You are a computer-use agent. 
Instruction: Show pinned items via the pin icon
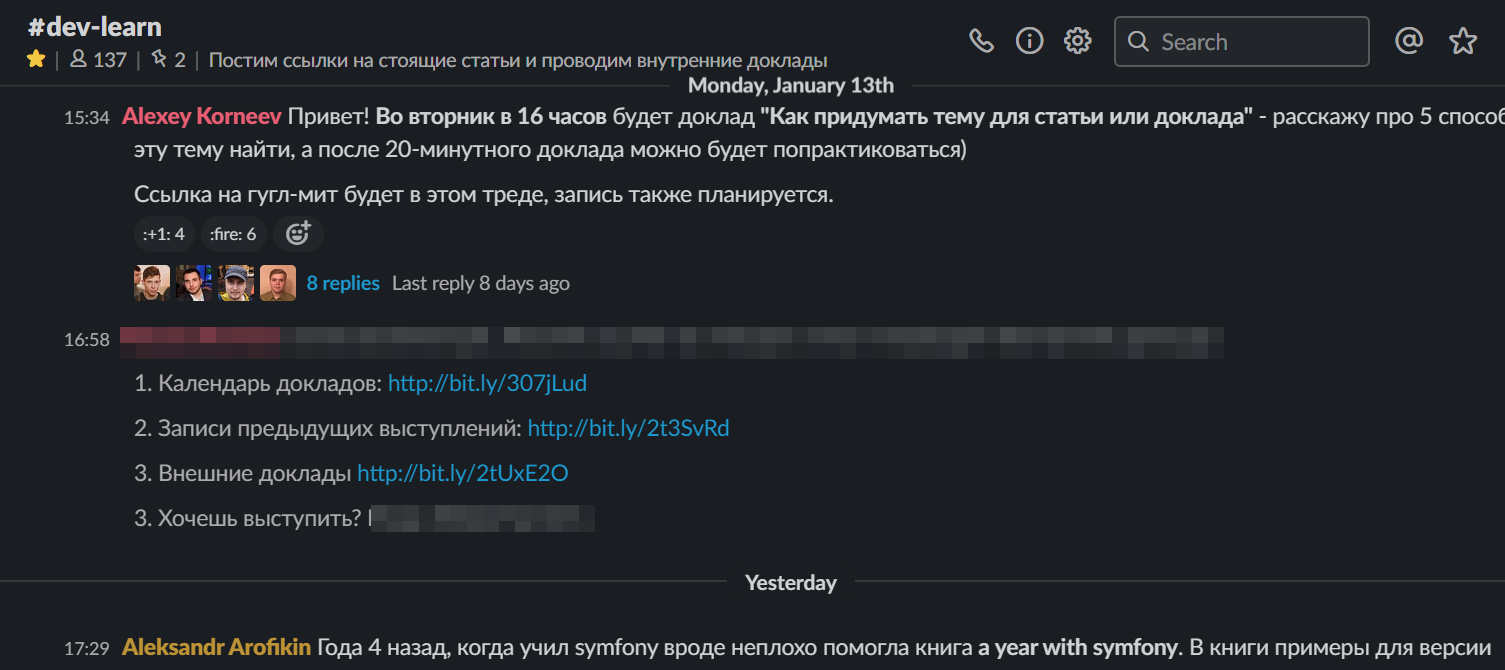click(x=162, y=60)
